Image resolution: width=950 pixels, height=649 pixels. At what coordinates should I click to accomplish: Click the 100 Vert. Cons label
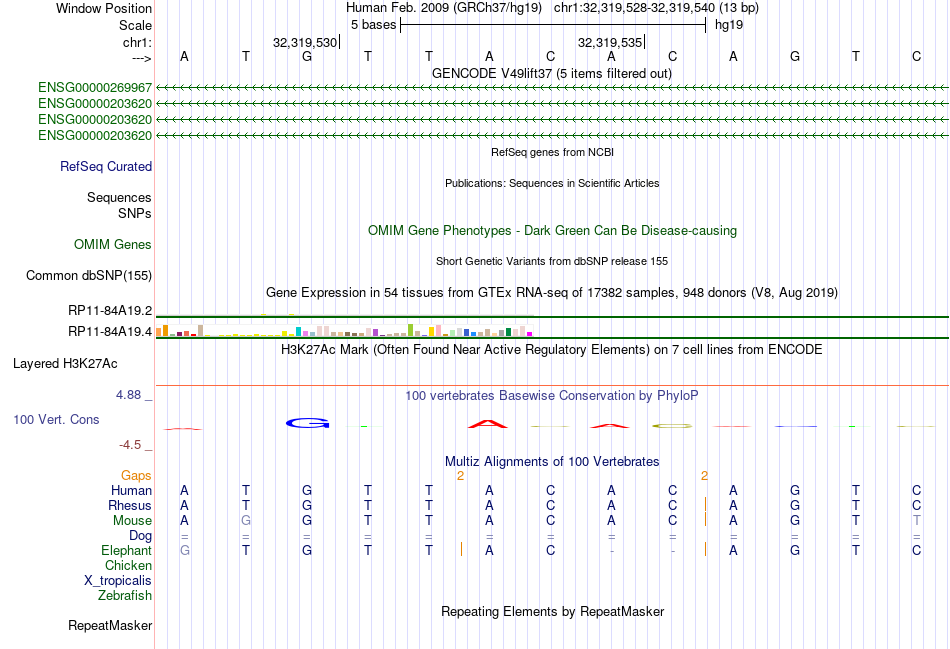click(x=56, y=419)
